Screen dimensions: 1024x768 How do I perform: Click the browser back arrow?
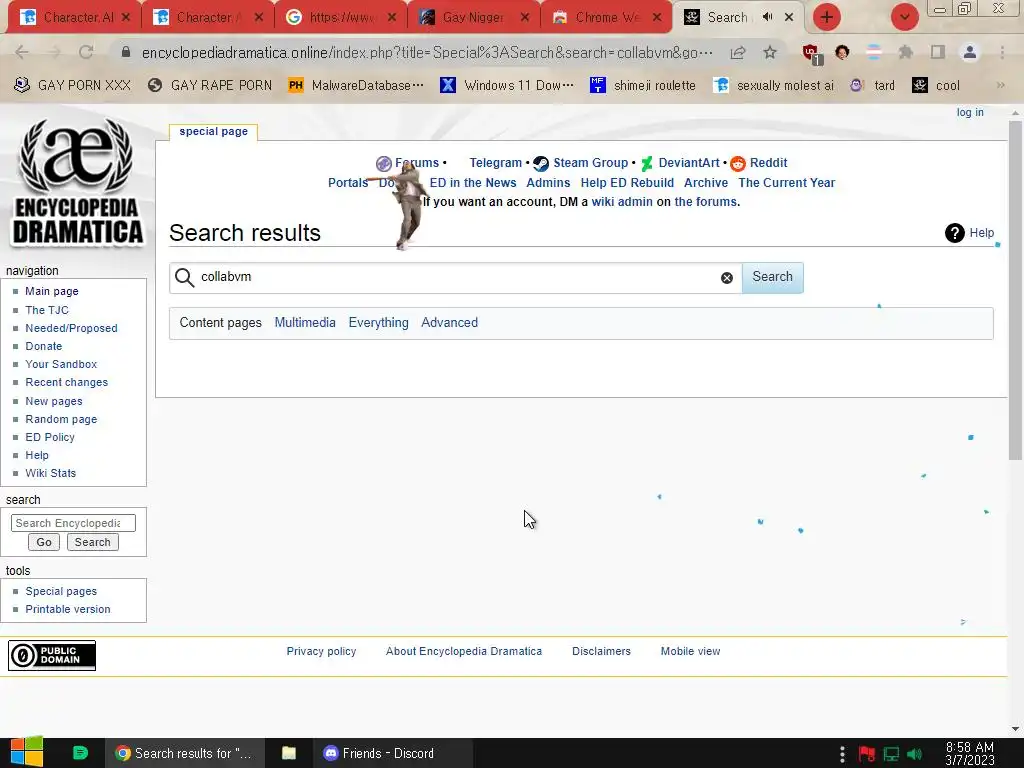coord(22,52)
